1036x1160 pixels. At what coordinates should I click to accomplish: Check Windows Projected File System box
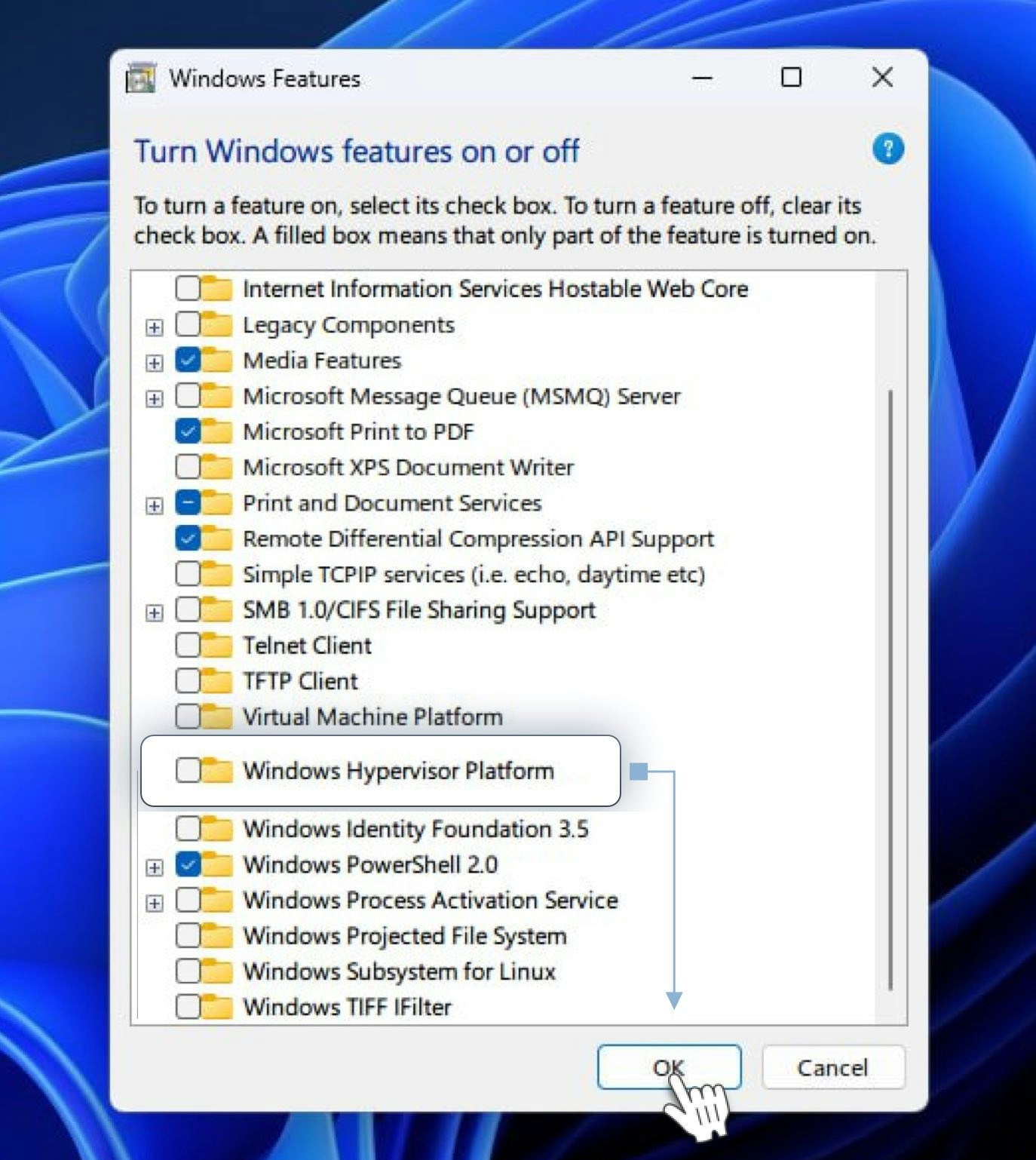[187, 936]
